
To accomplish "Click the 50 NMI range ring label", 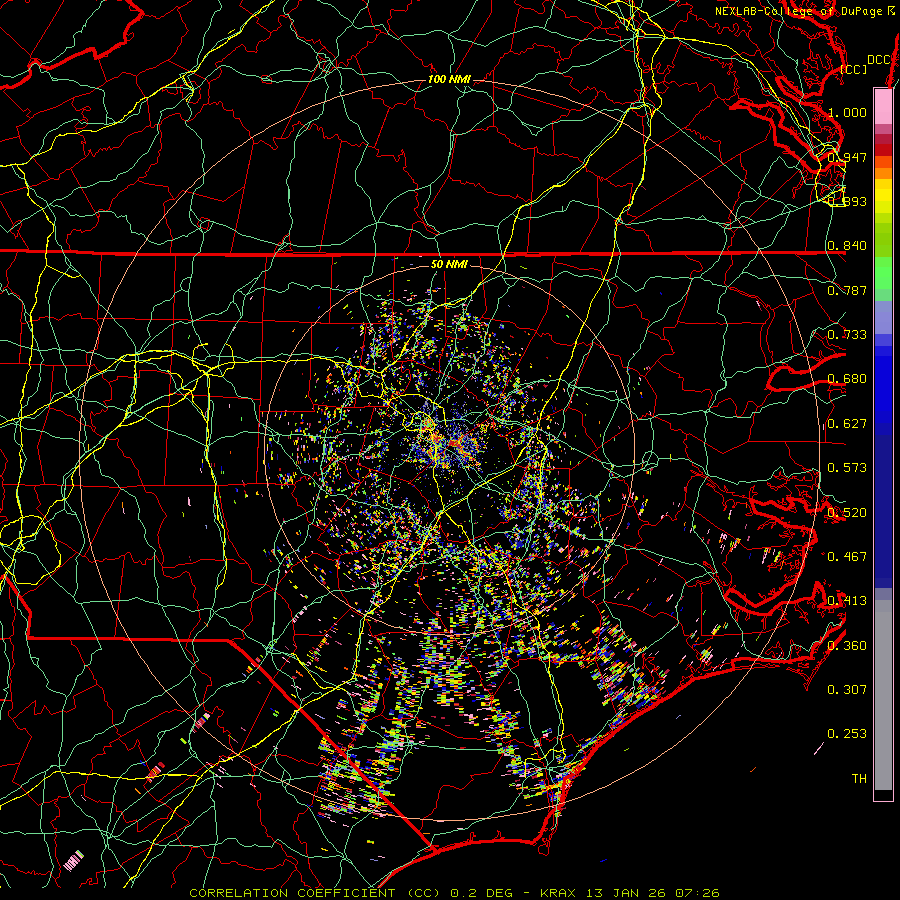I will click(449, 265).
